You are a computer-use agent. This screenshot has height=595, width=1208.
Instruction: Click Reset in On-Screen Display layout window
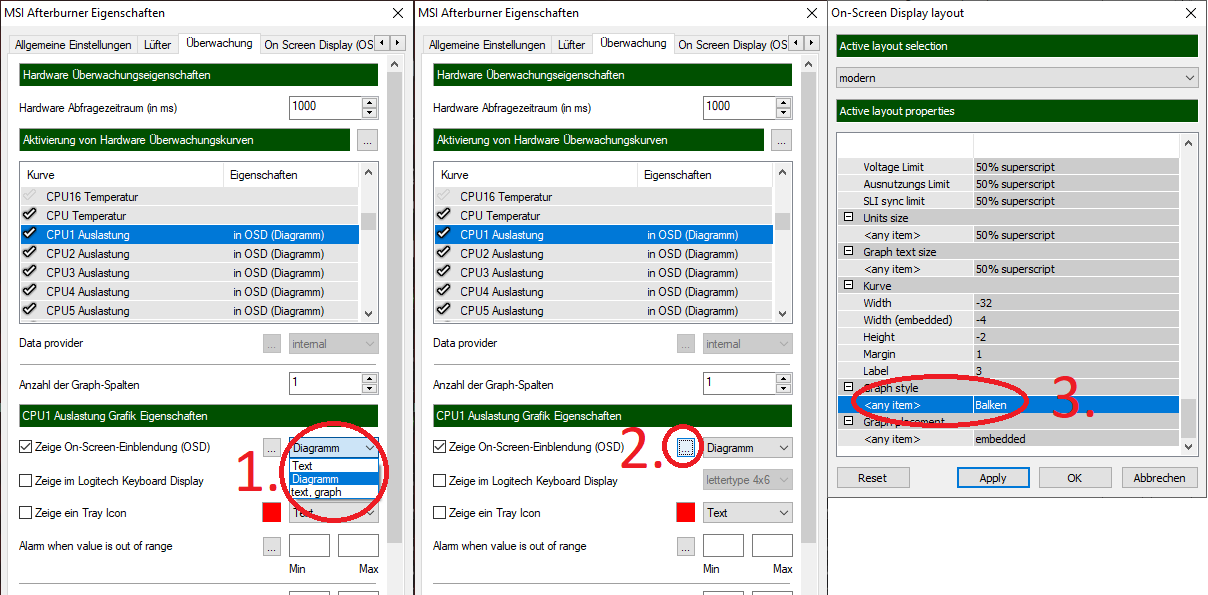(x=872, y=478)
